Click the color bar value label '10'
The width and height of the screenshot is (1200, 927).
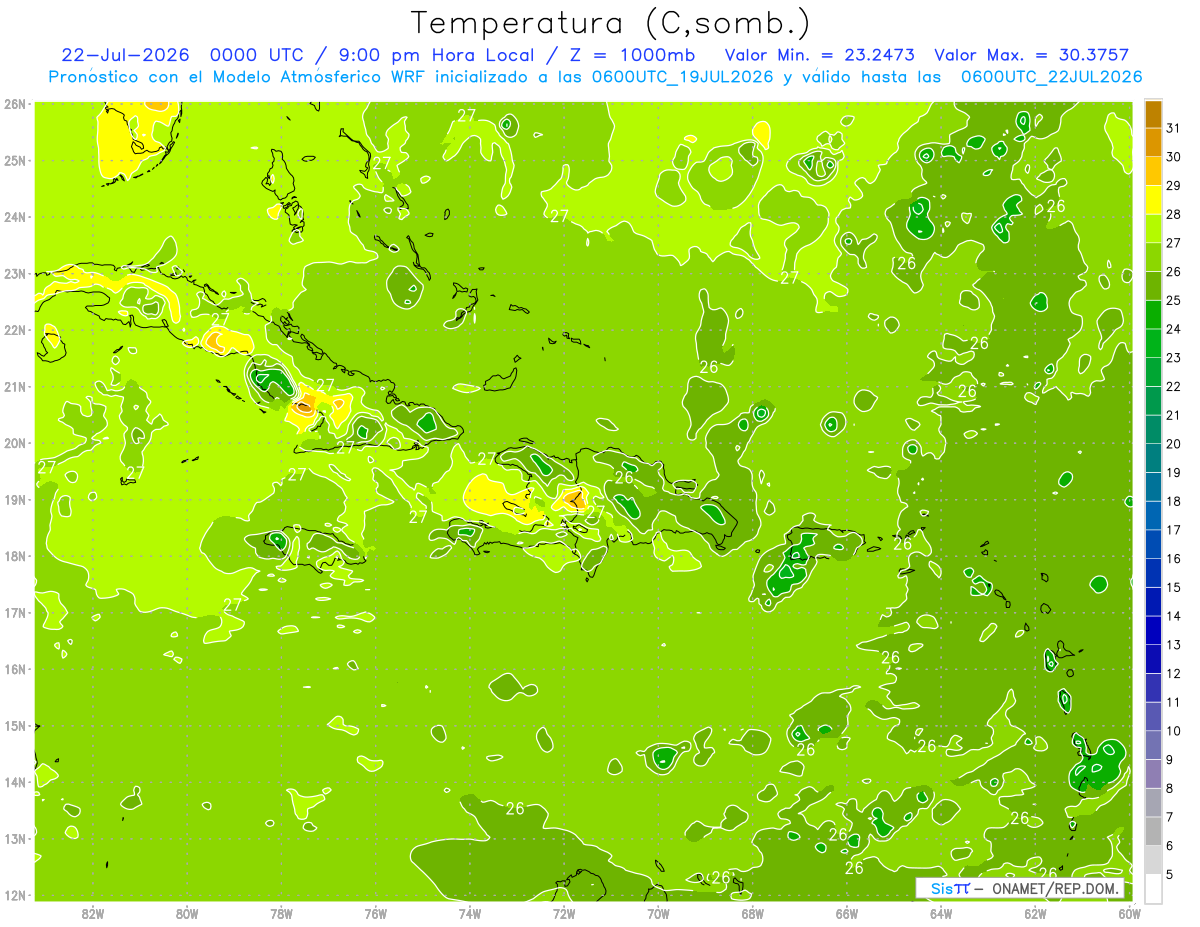click(1174, 731)
